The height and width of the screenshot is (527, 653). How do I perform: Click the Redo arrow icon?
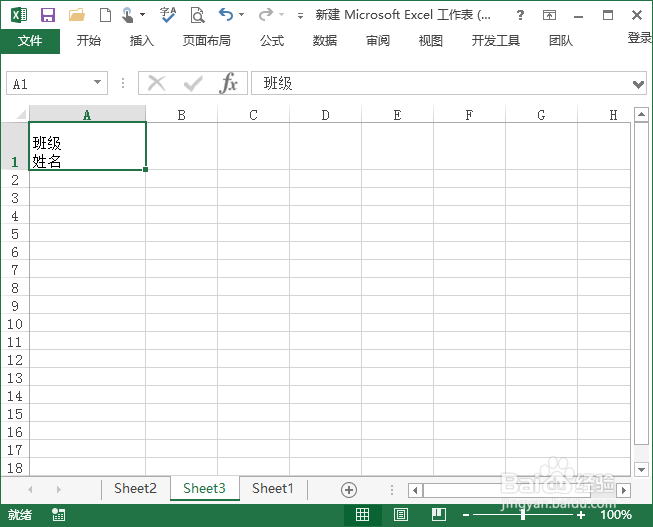pos(266,15)
